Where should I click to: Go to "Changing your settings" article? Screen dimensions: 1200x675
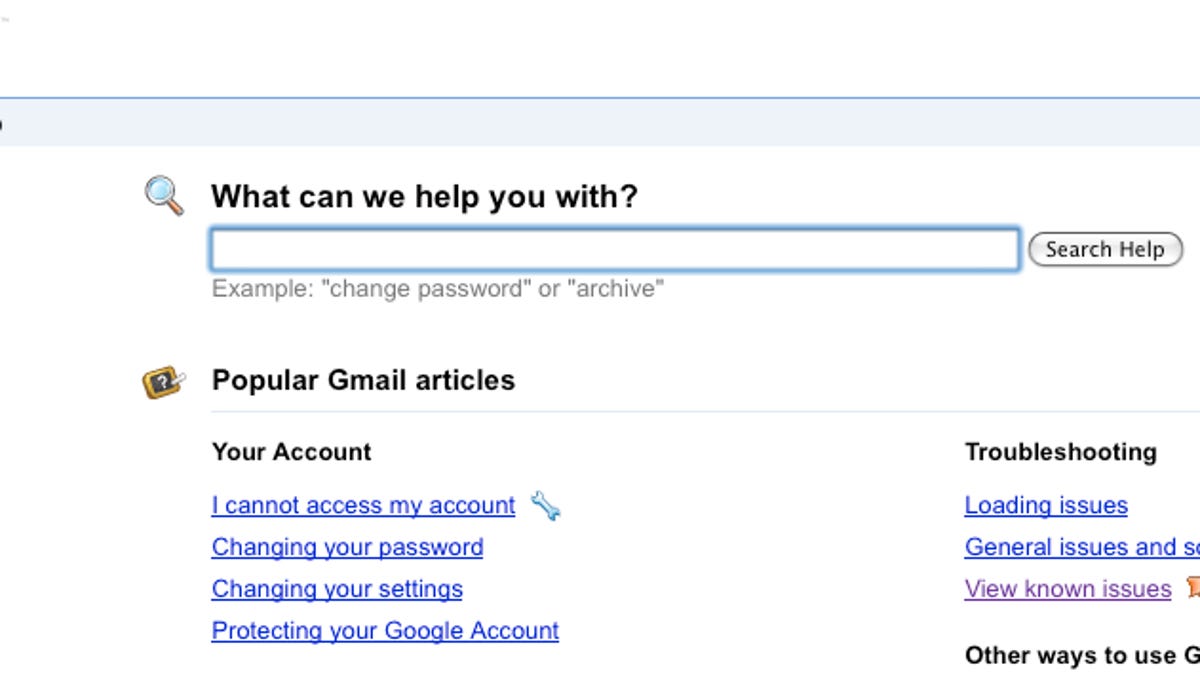pyautogui.click(x=337, y=590)
